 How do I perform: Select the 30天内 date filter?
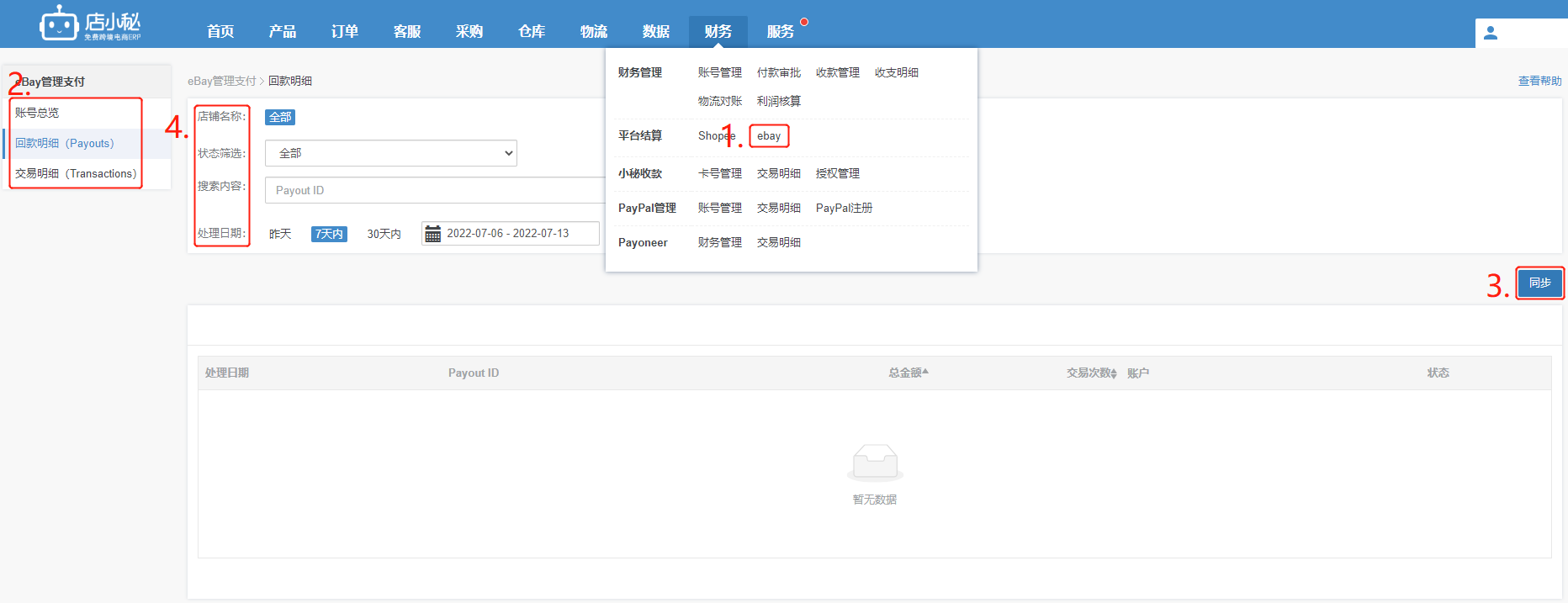pos(384,234)
